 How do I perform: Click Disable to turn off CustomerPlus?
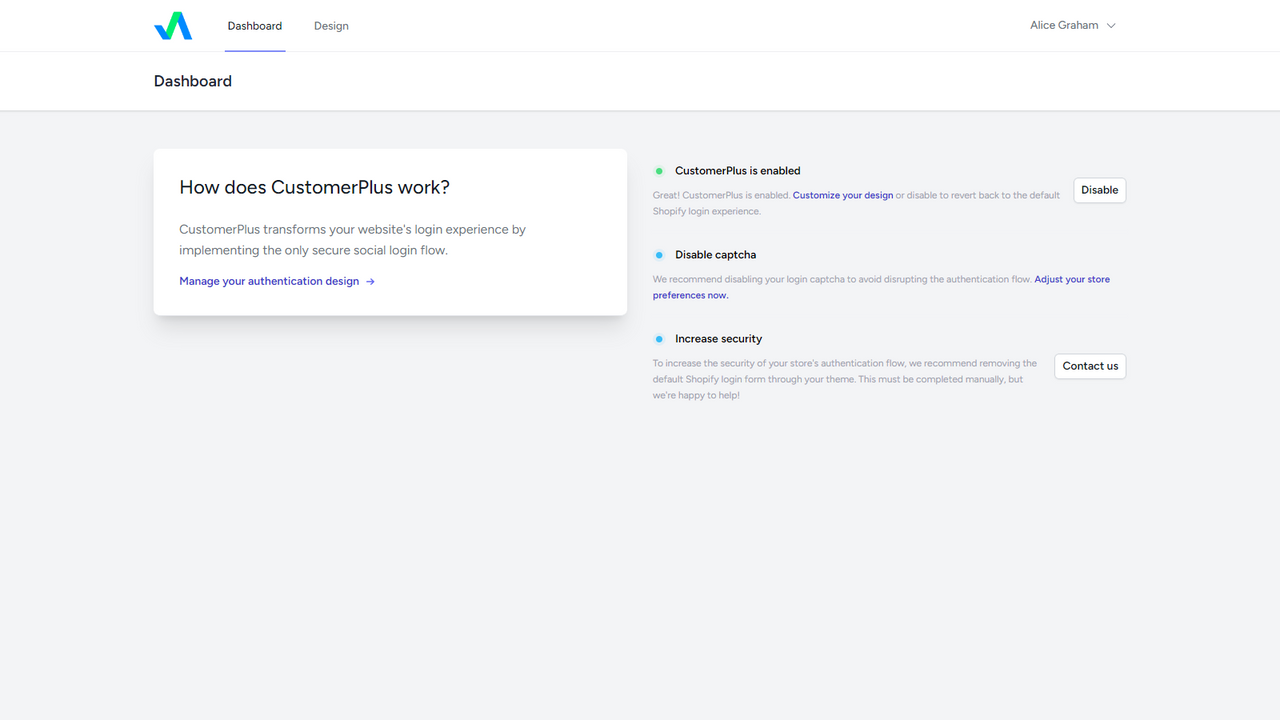click(x=1099, y=189)
